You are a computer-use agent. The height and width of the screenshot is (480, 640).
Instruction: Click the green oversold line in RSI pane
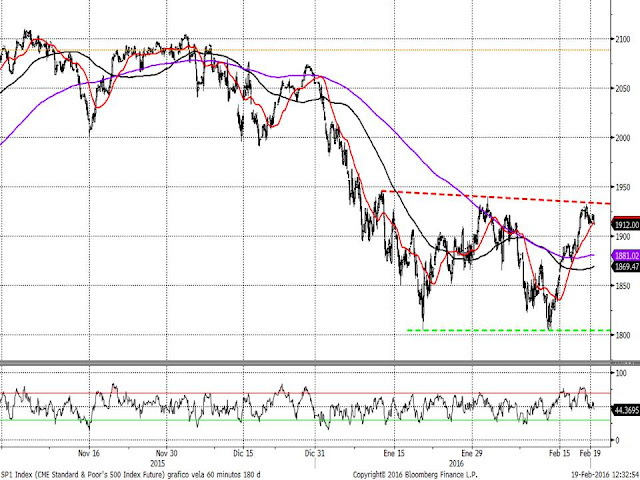(305, 420)
